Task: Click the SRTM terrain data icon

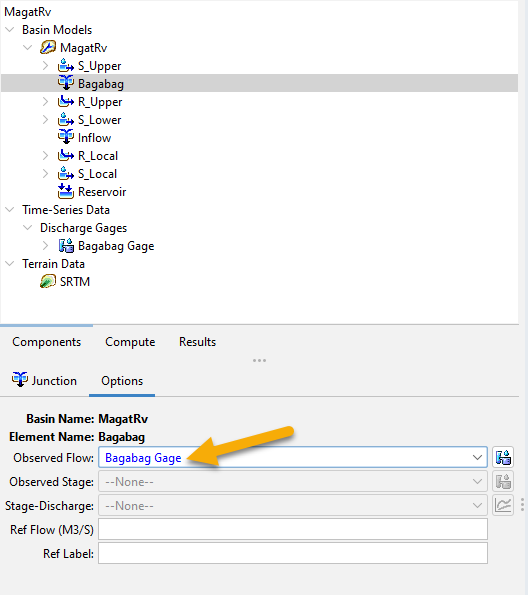Action: coord(48,282)
